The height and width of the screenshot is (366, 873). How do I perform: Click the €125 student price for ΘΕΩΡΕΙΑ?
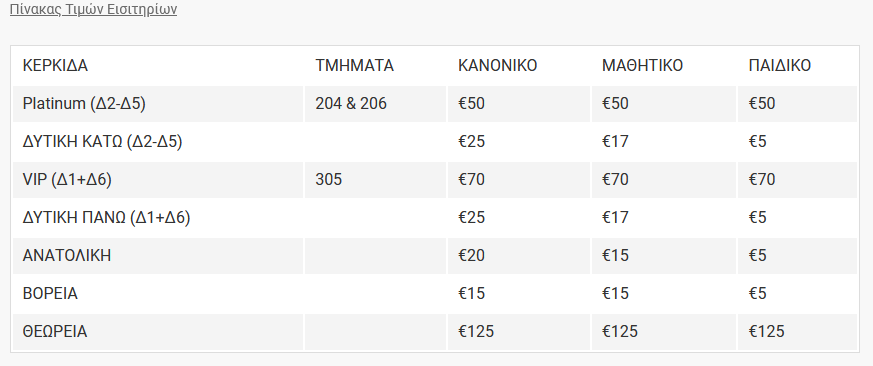(x=620, y=331)
